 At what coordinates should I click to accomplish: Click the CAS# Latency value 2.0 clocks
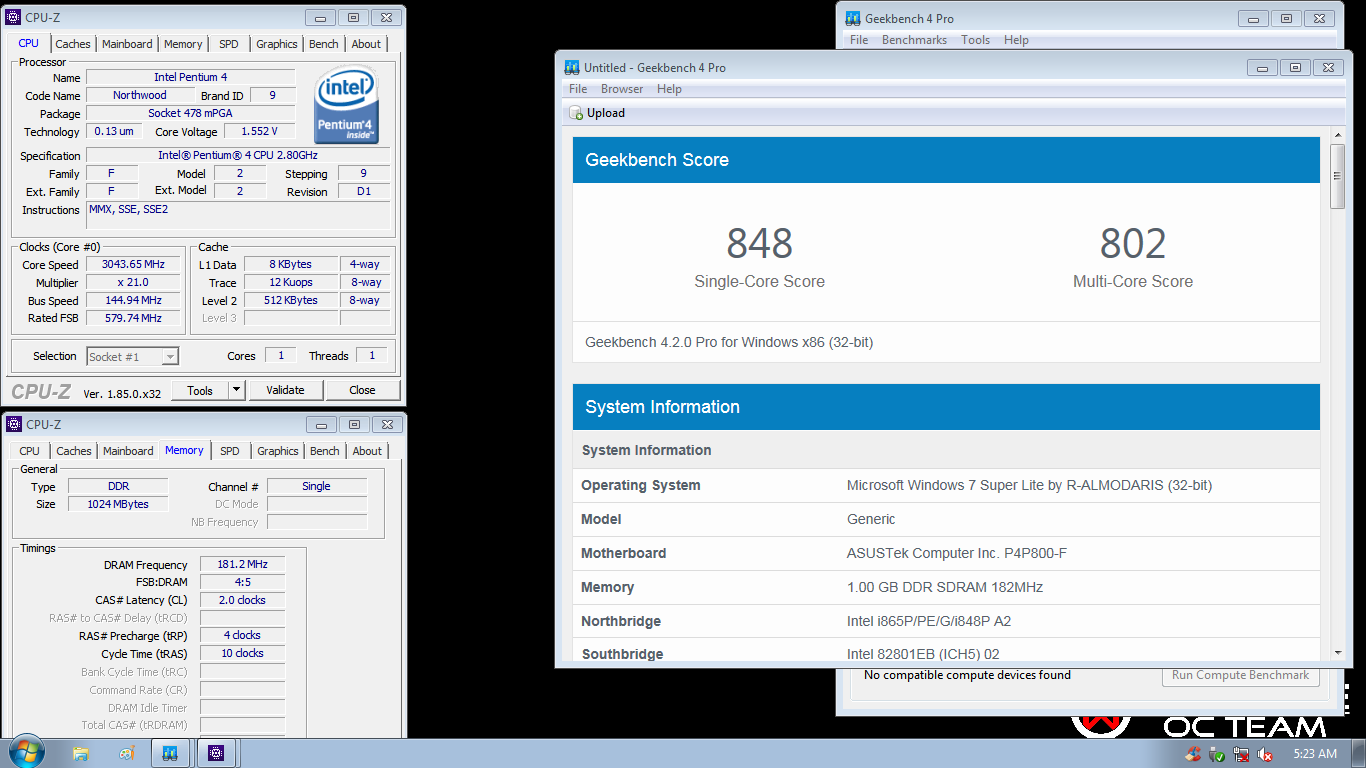(x=242, y=600)
